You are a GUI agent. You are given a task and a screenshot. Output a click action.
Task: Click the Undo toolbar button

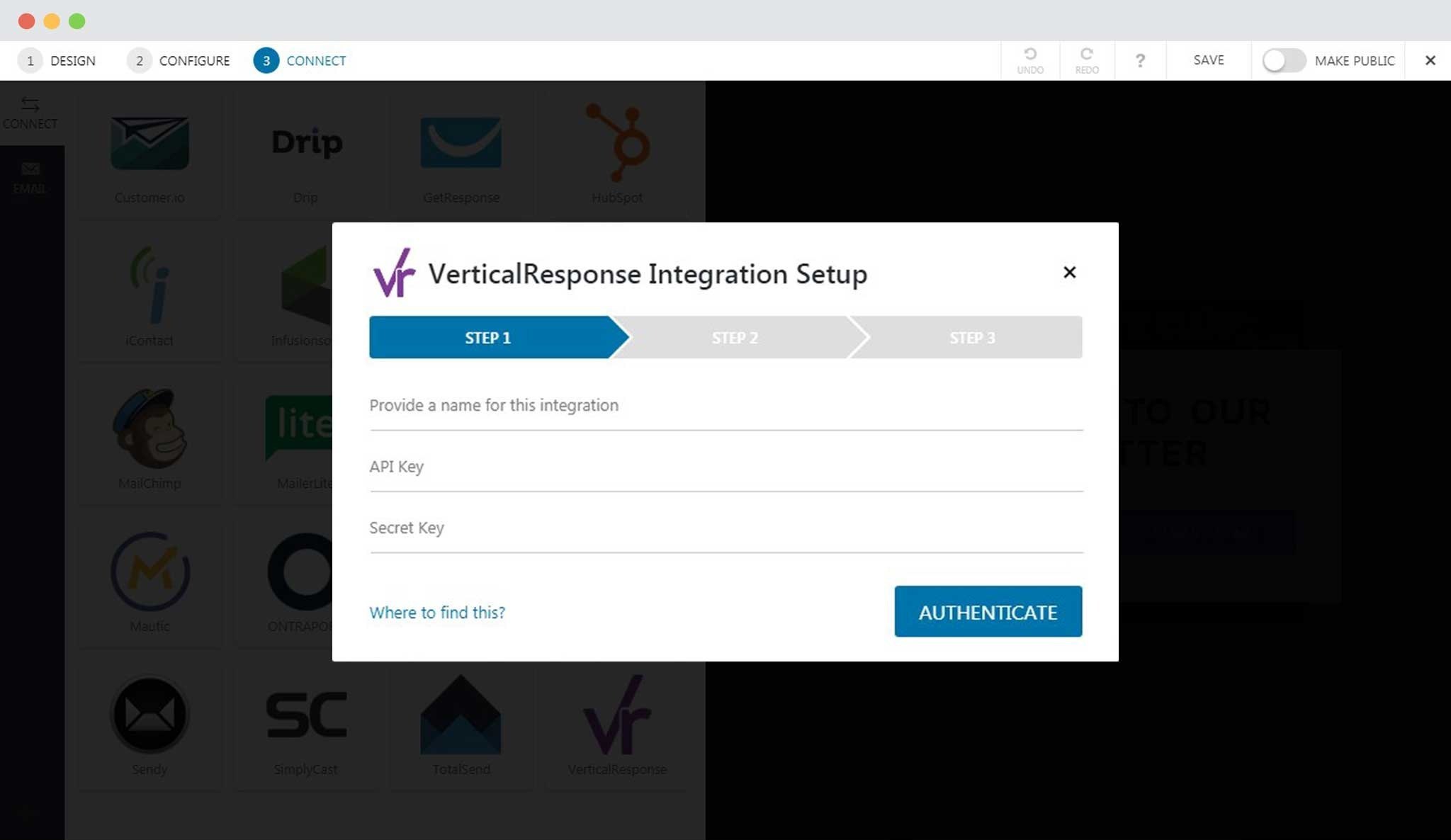(x=1030, y=60)
